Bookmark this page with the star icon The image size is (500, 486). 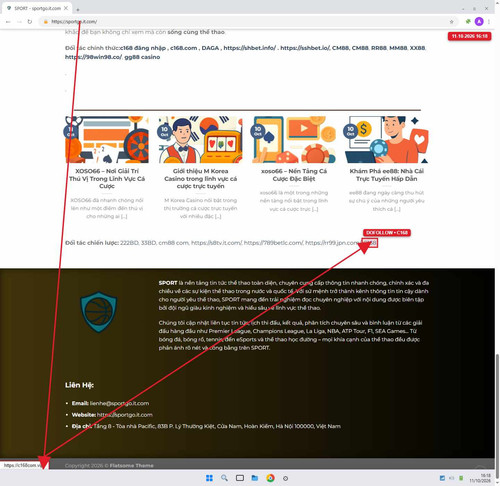pyautogui.click(x=451, y=22)
